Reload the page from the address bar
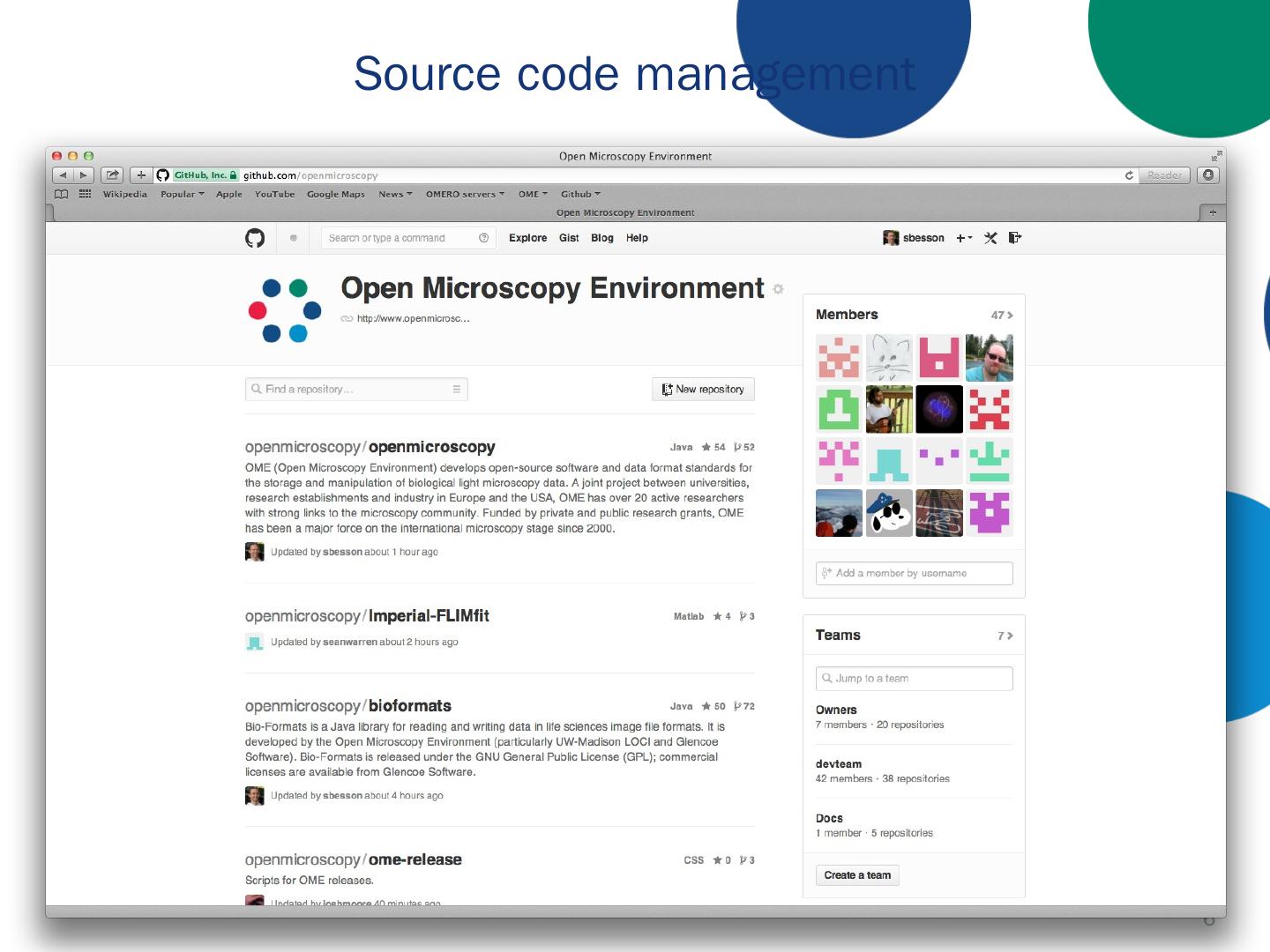The height and width of the screenshot is (952, 1270). point(1129,175)
